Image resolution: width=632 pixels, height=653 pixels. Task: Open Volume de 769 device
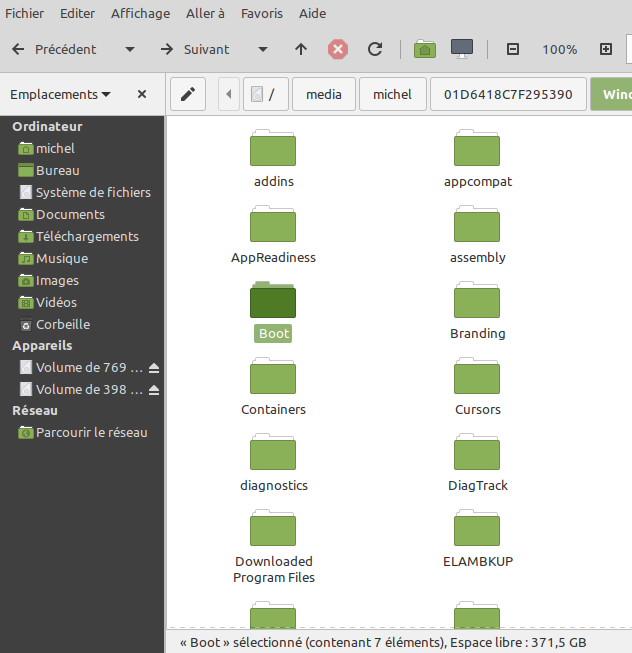tap(82, 367)
